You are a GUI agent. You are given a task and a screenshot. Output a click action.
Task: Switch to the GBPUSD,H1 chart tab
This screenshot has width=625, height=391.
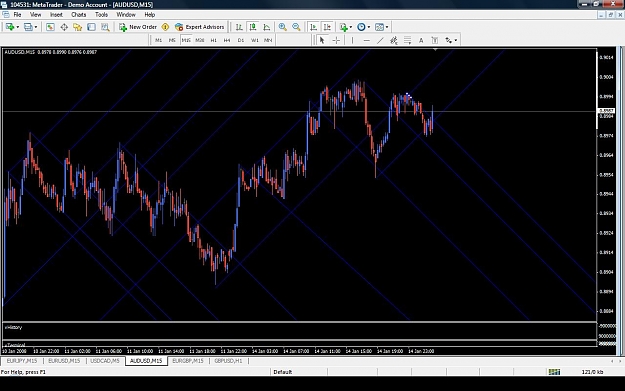(x=228, y=361)
